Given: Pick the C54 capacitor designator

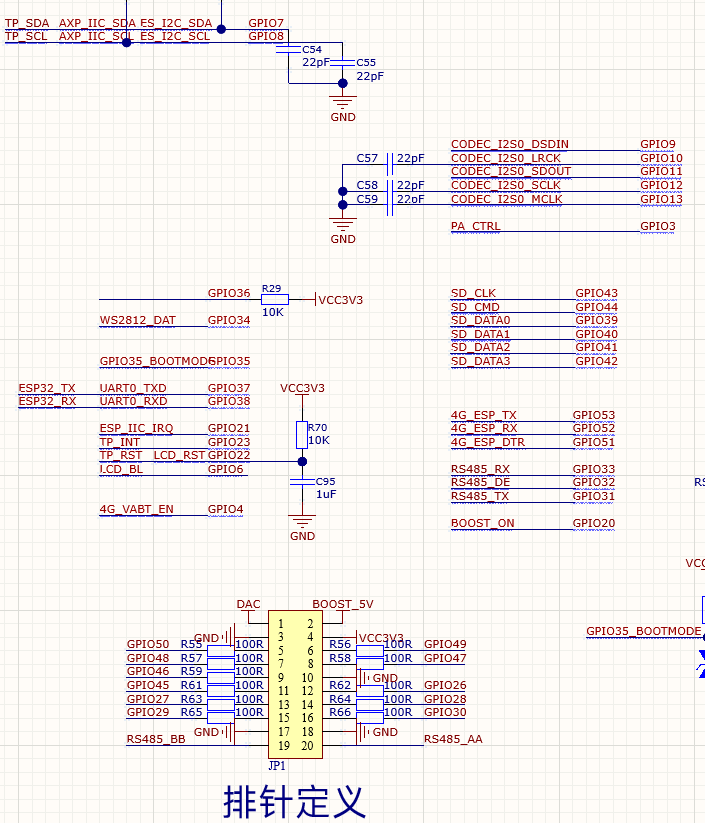Looking at the screenshot, I should click(312, 49).
